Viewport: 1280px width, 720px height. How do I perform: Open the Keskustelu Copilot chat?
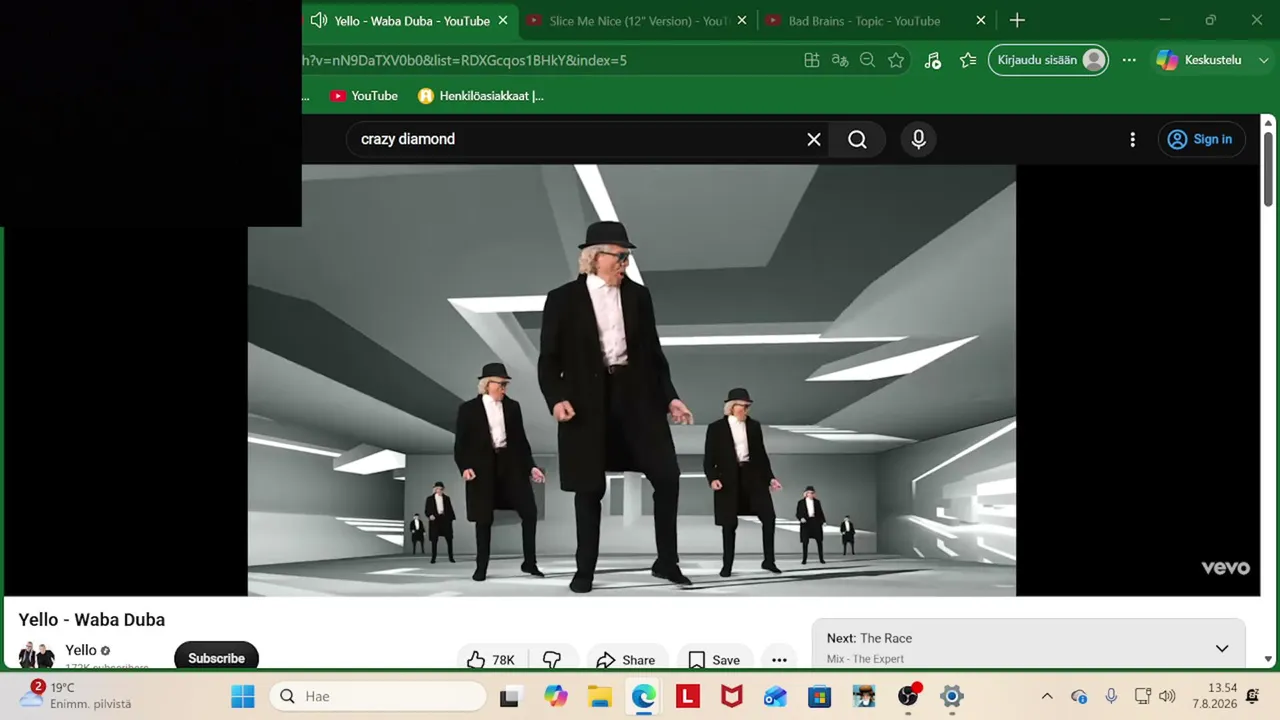[1199, 60]
